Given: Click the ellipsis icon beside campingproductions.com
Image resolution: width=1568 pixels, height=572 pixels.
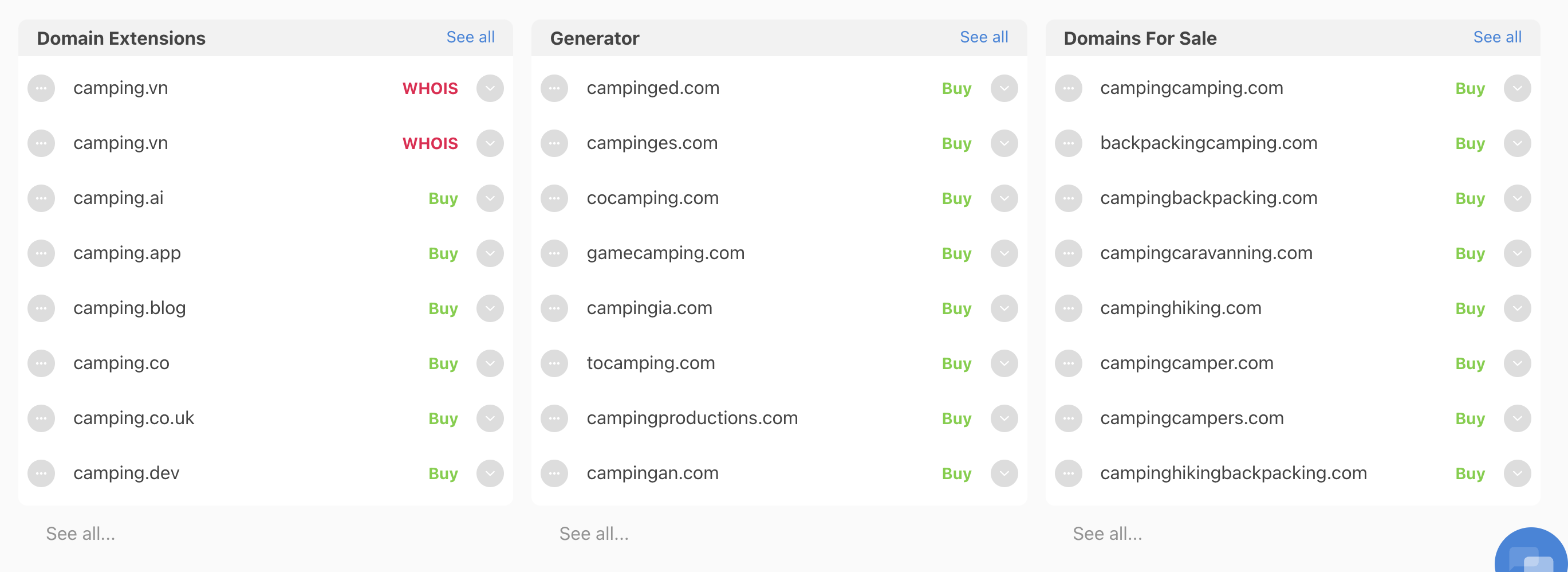Looking at the screenshot, I should [554, 418].
